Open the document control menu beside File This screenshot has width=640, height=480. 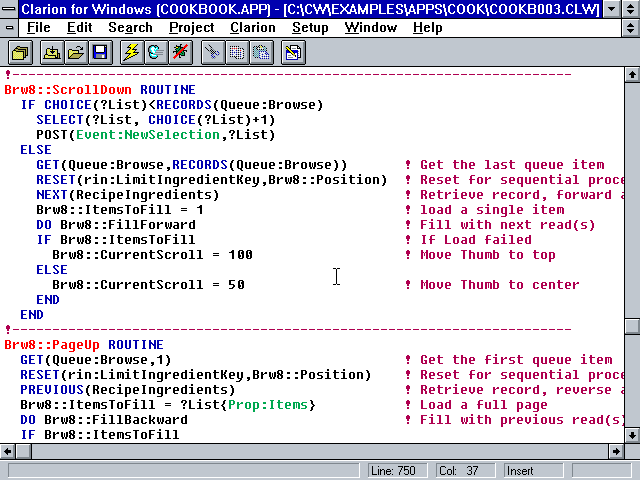point(9,27)
